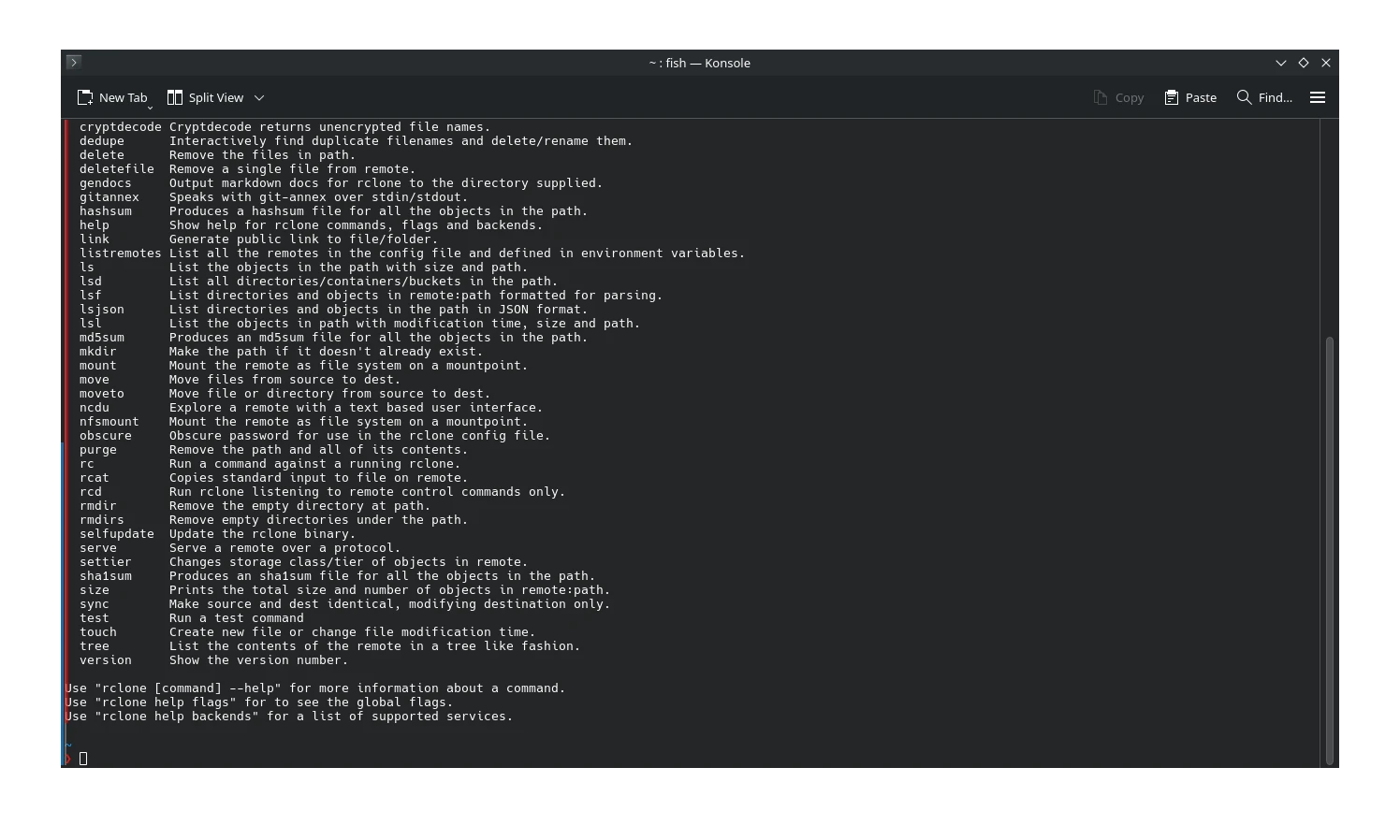Click the 'gendocs' command text
The width and height of the screenshot is (1400, 840).
106,183
